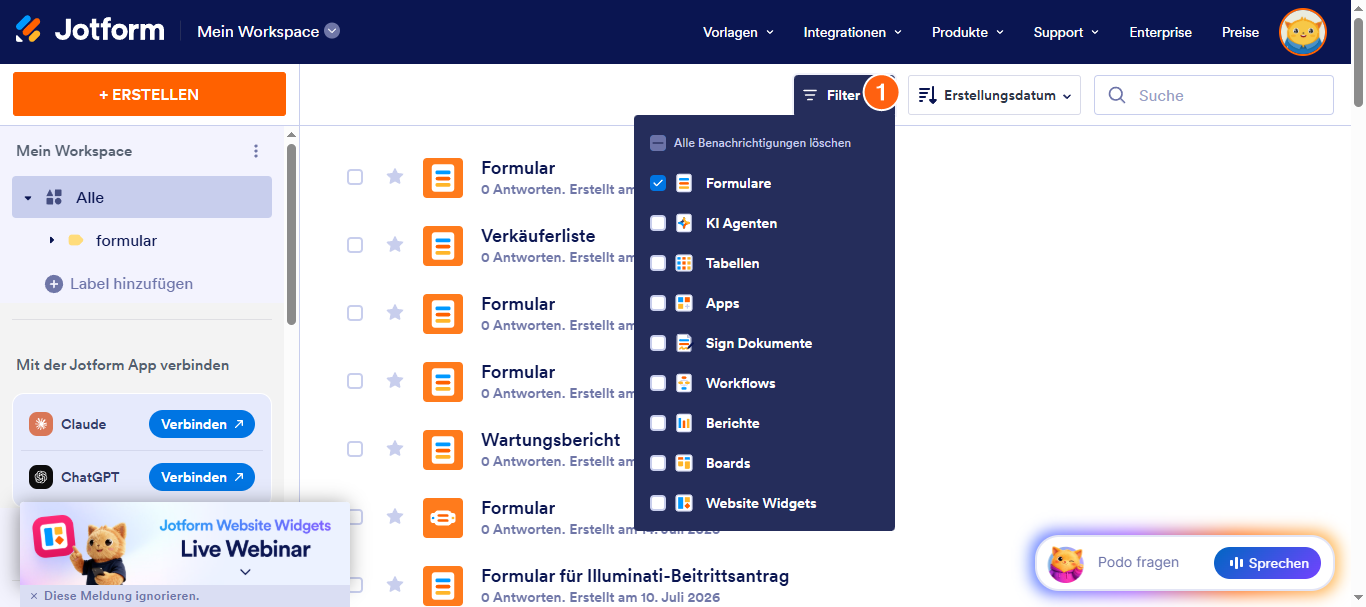Expand the formular label arrow

[51, 240]
